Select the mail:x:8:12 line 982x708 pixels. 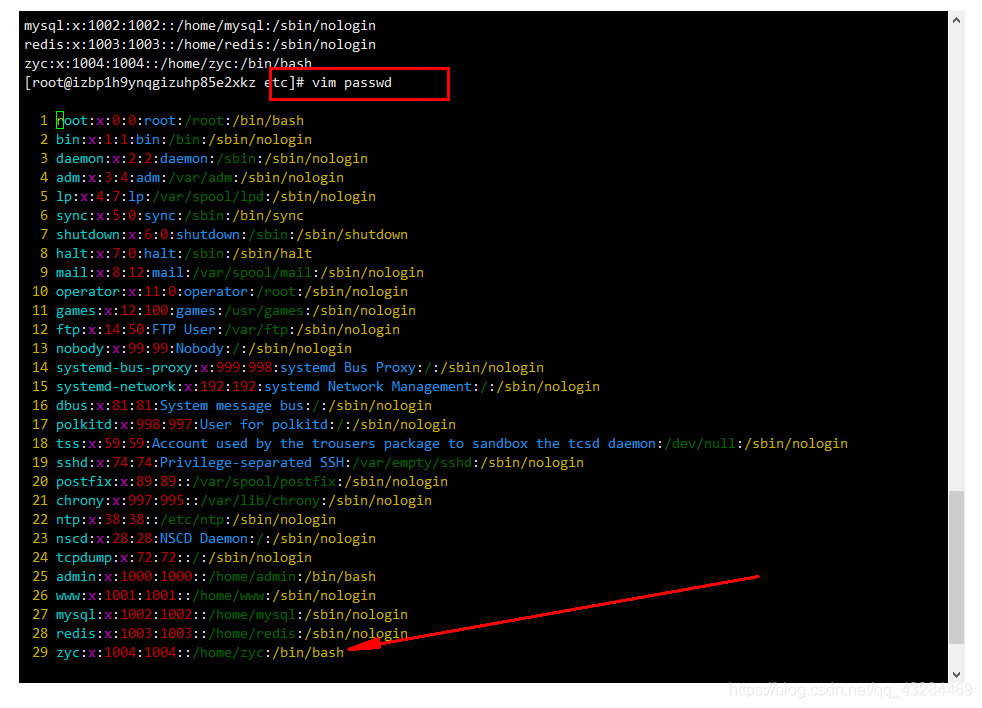click(x=240, y=273)
